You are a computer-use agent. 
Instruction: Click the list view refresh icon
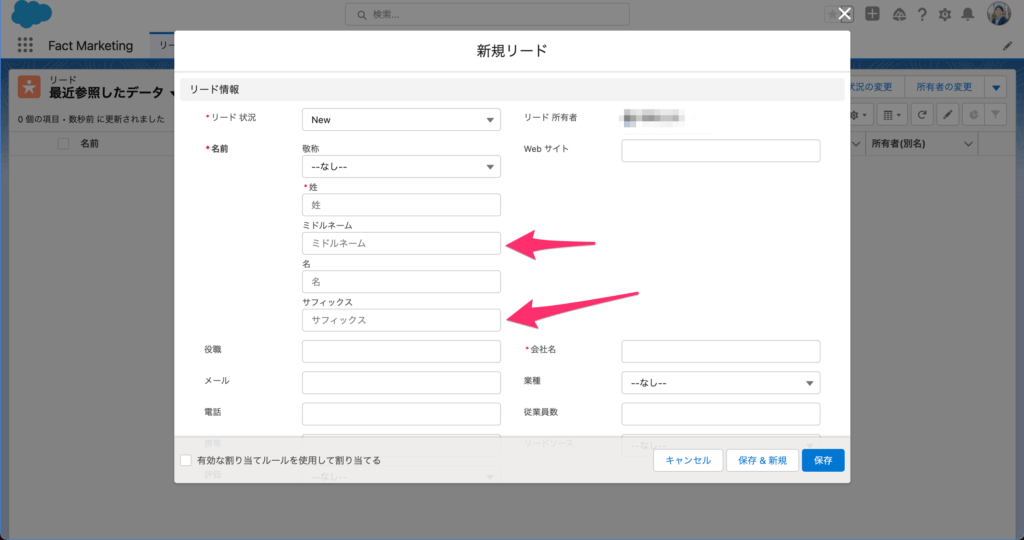tap(923, 115)
